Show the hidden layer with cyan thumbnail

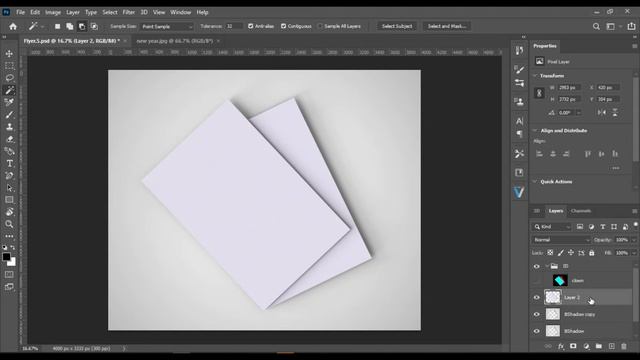click(x=537, y=281)
